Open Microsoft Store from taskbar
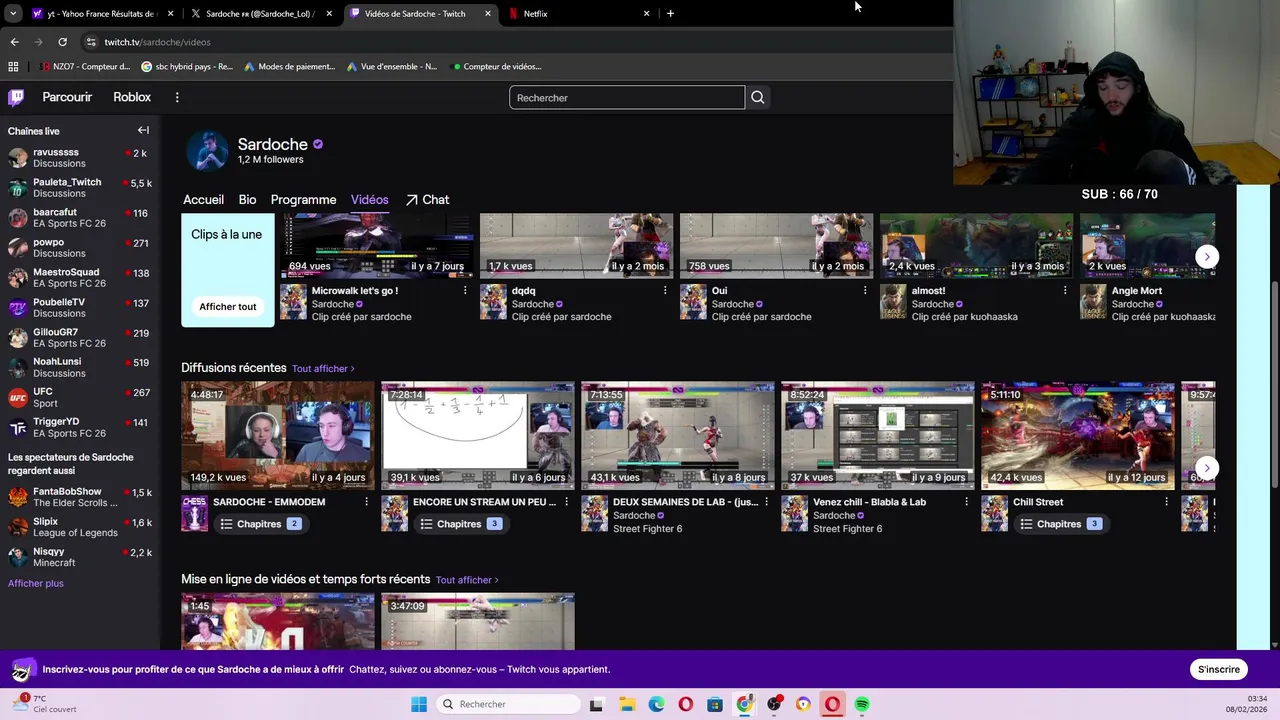This screenshot has width=1280, height=720. coord(715,704)
